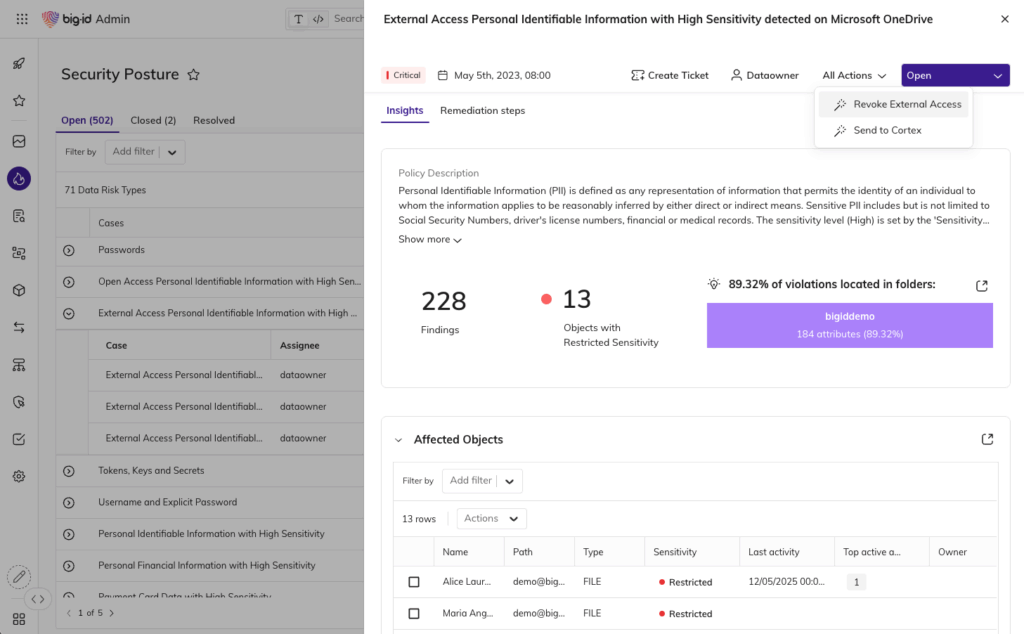
Task: Switch to the Remediation steps tab
Action: pos(482,111)
